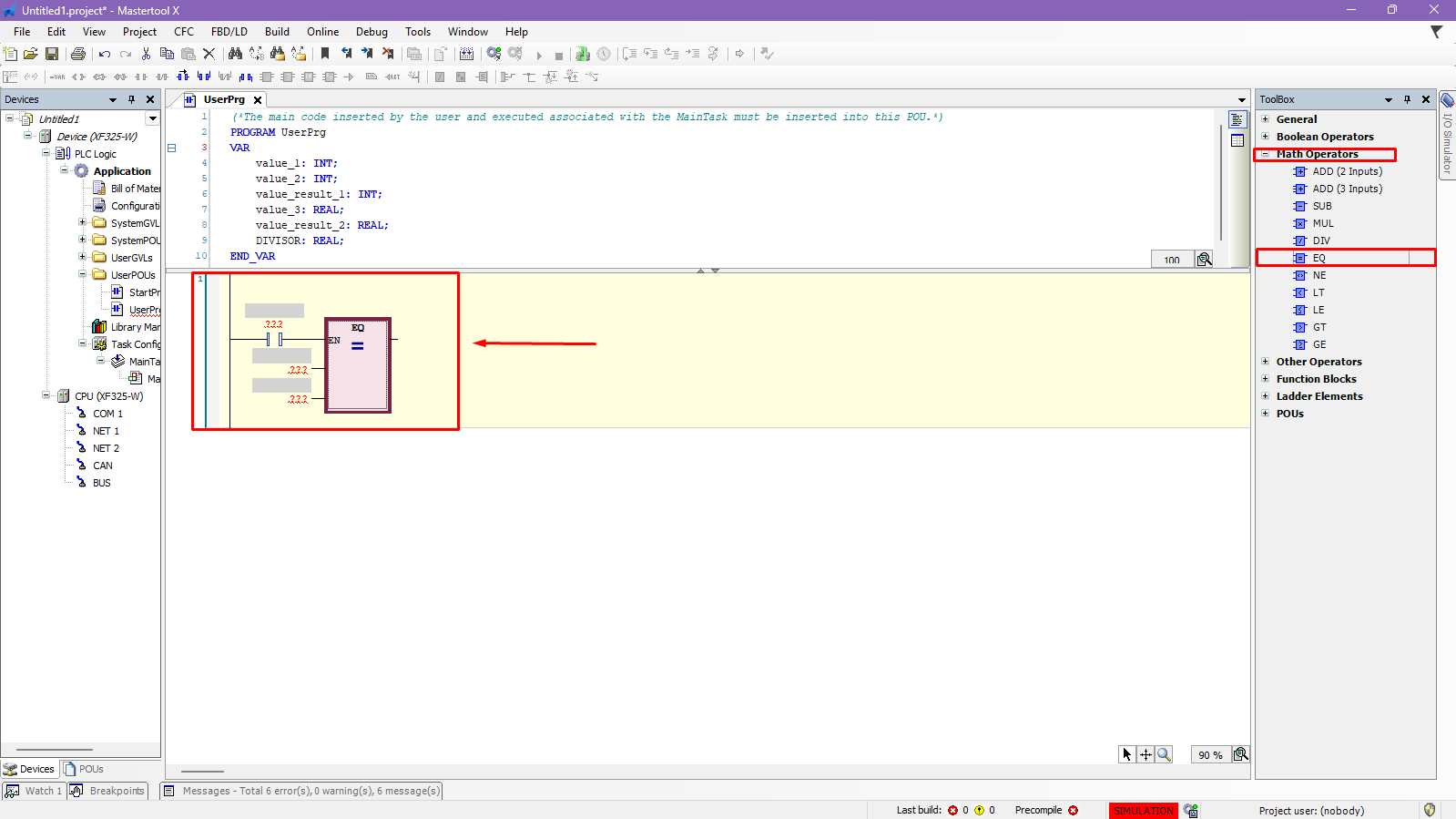Open the Messages panel button
1456x819 pixels.
tap(301, 791)
